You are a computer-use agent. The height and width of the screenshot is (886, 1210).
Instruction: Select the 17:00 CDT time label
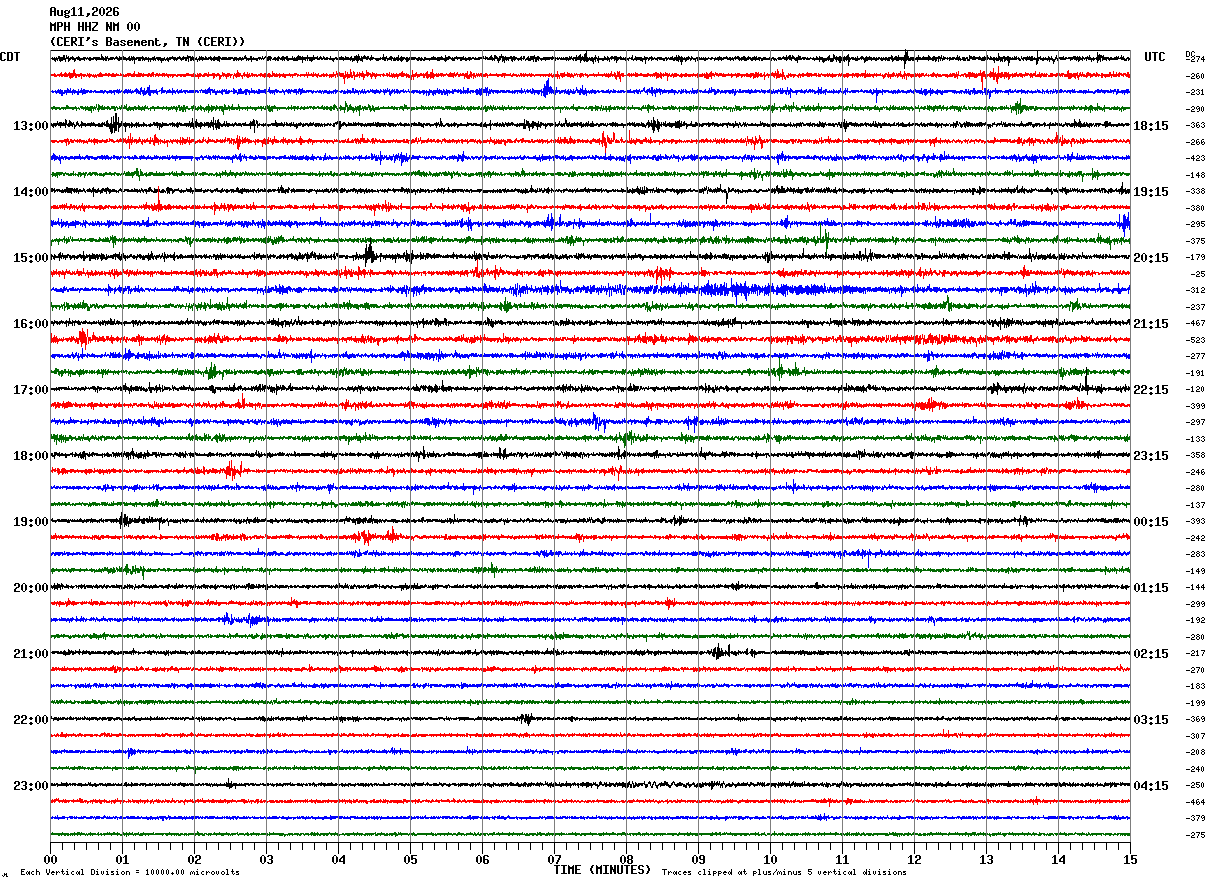click(31, 390)
